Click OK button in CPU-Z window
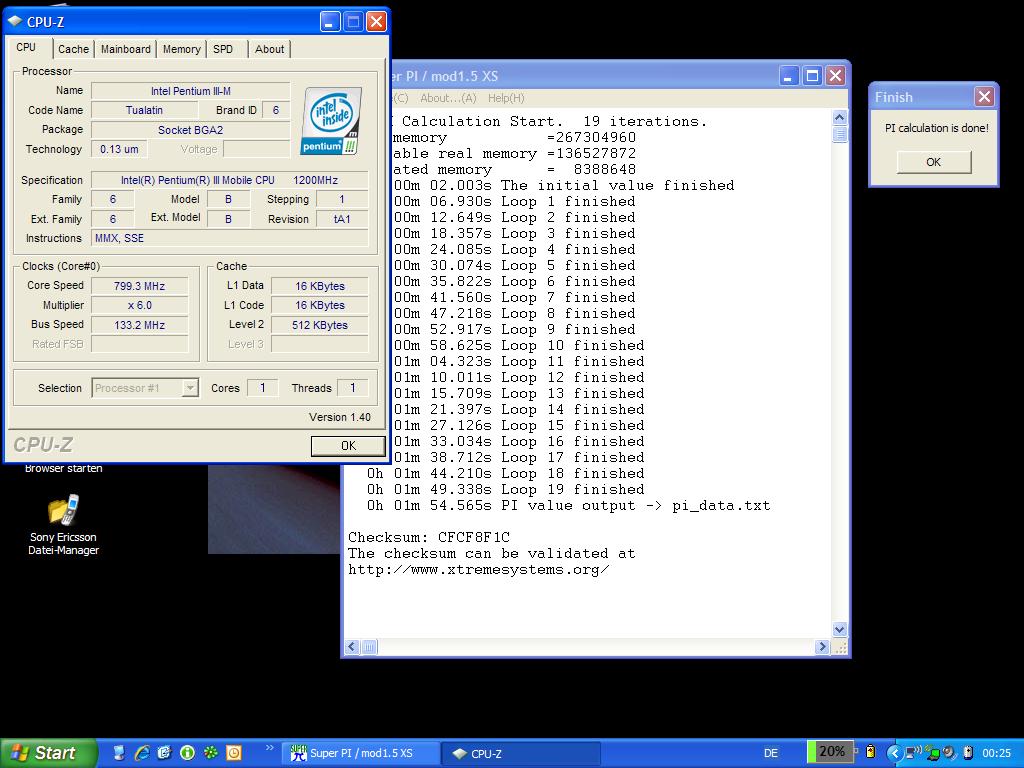Screen dimensions: 1024x768 pyautogui.click(x=347, y=446)
